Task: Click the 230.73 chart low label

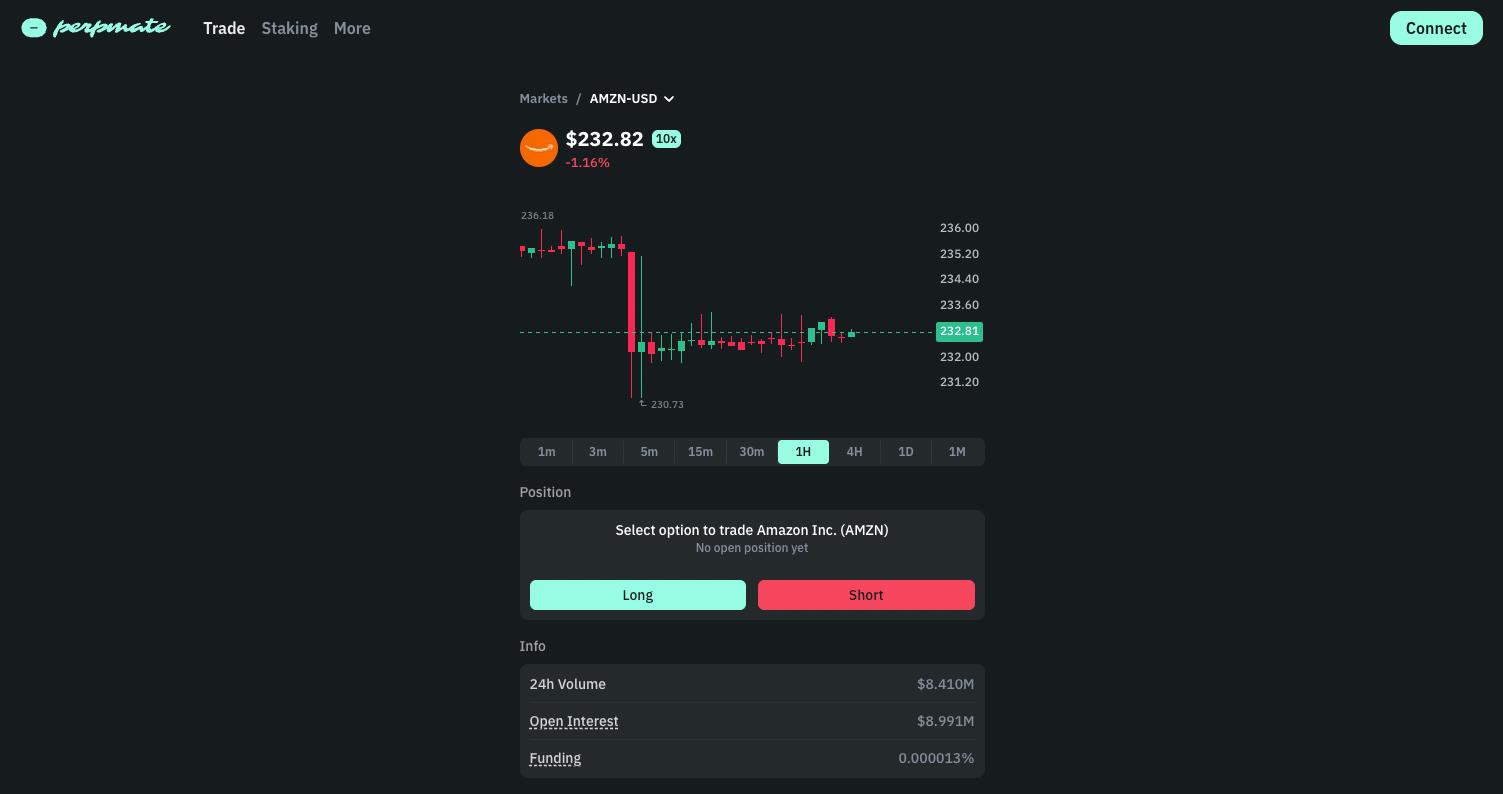Action: click(x=667, y=404)
